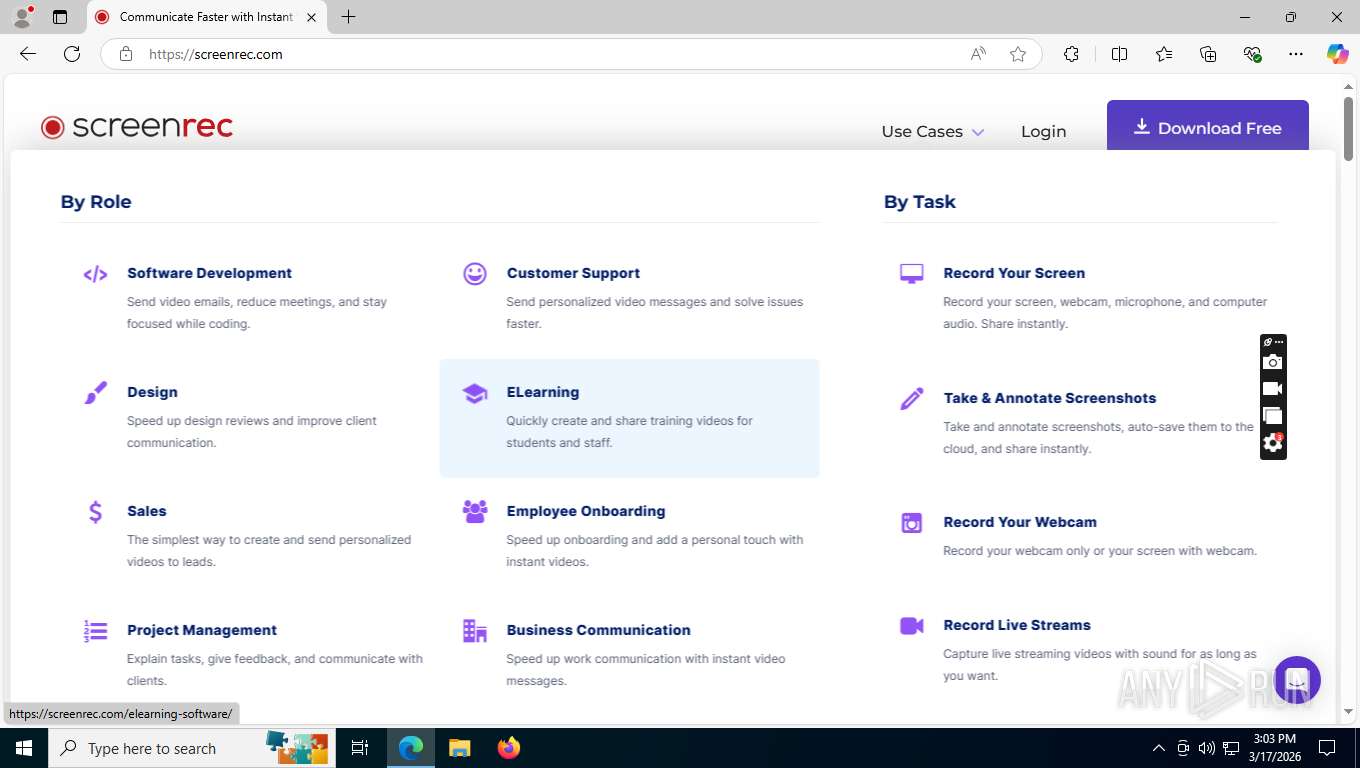The height and width of the screenshot is (768, 1360).
Task: Click the Customer Support smiley icon
Action: (475, 273)
